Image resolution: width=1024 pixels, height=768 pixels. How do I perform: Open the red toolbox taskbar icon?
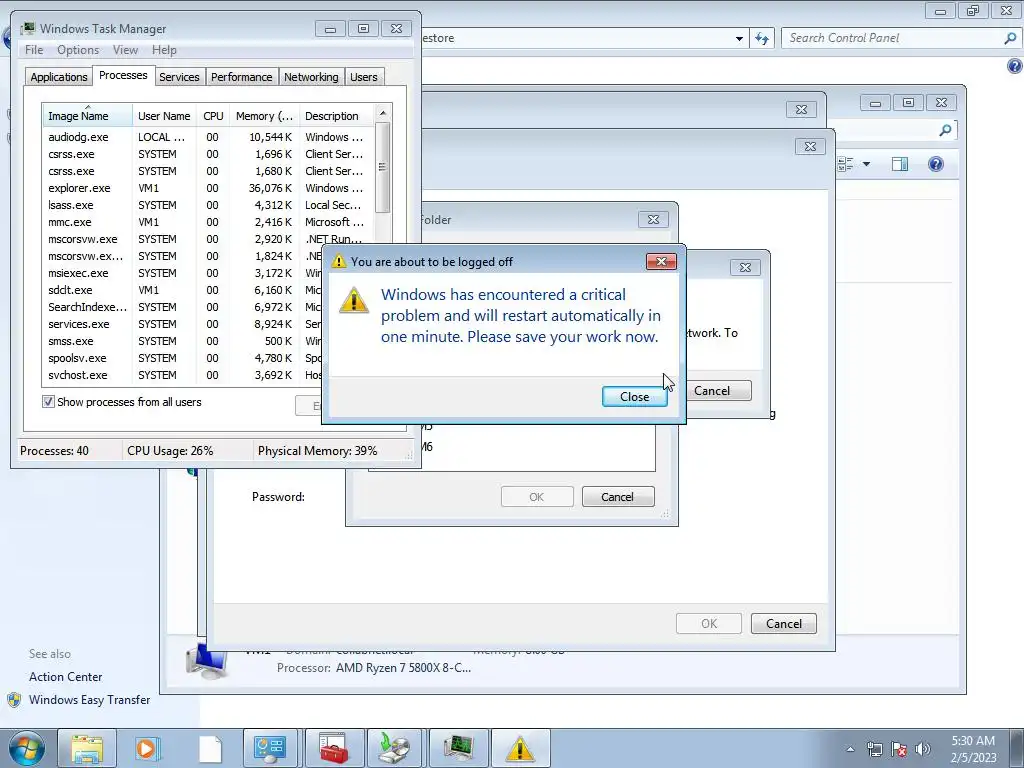333,748
